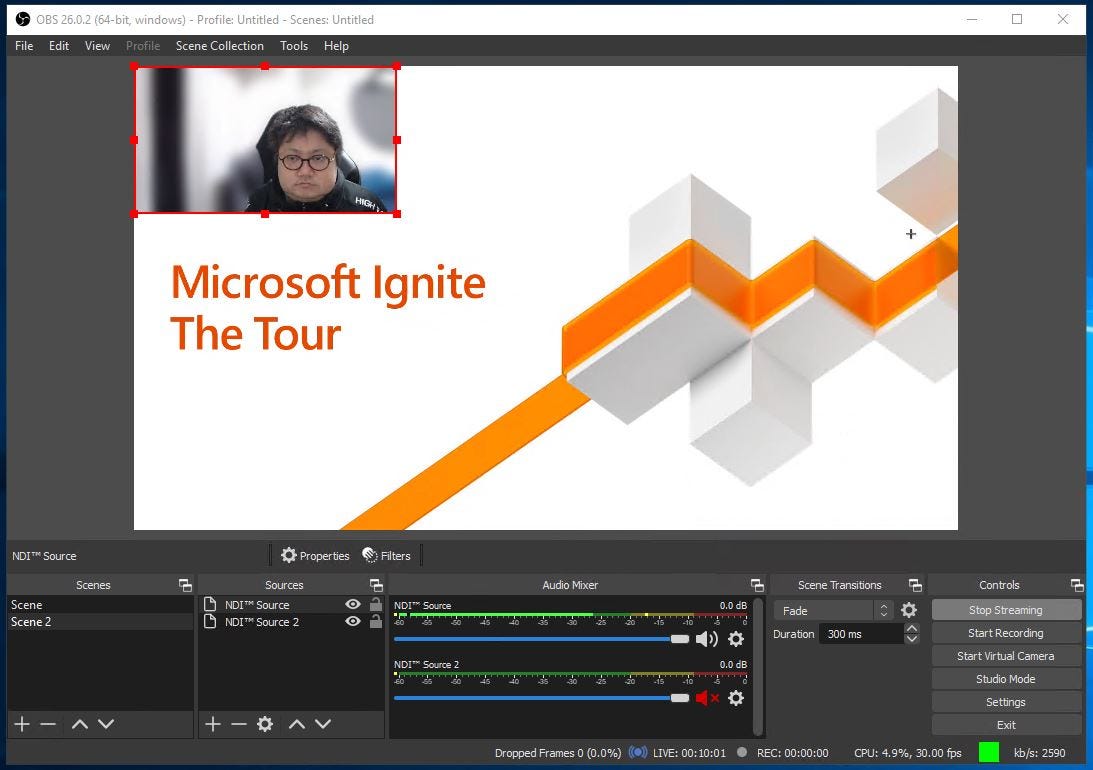1093x770 pixels.
Task: Move source up with arrow icon
Action: (297, 724)
